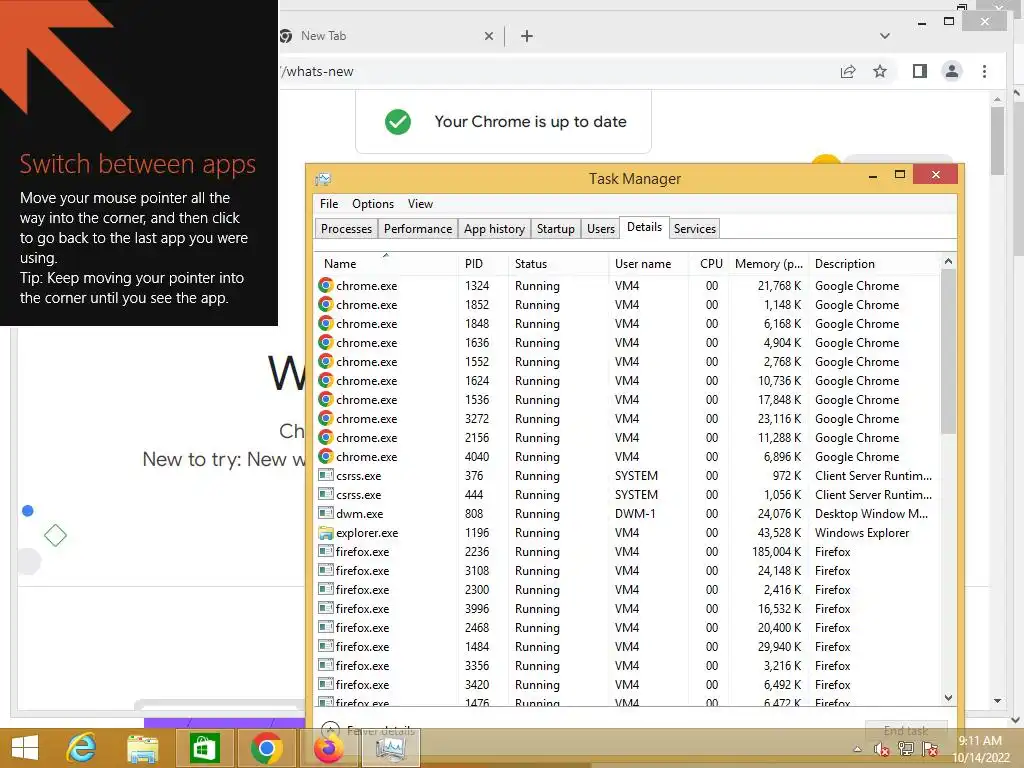Click the Chrome icon of PID 1324 row
The image size is (1024, 768).
(325, 285)
